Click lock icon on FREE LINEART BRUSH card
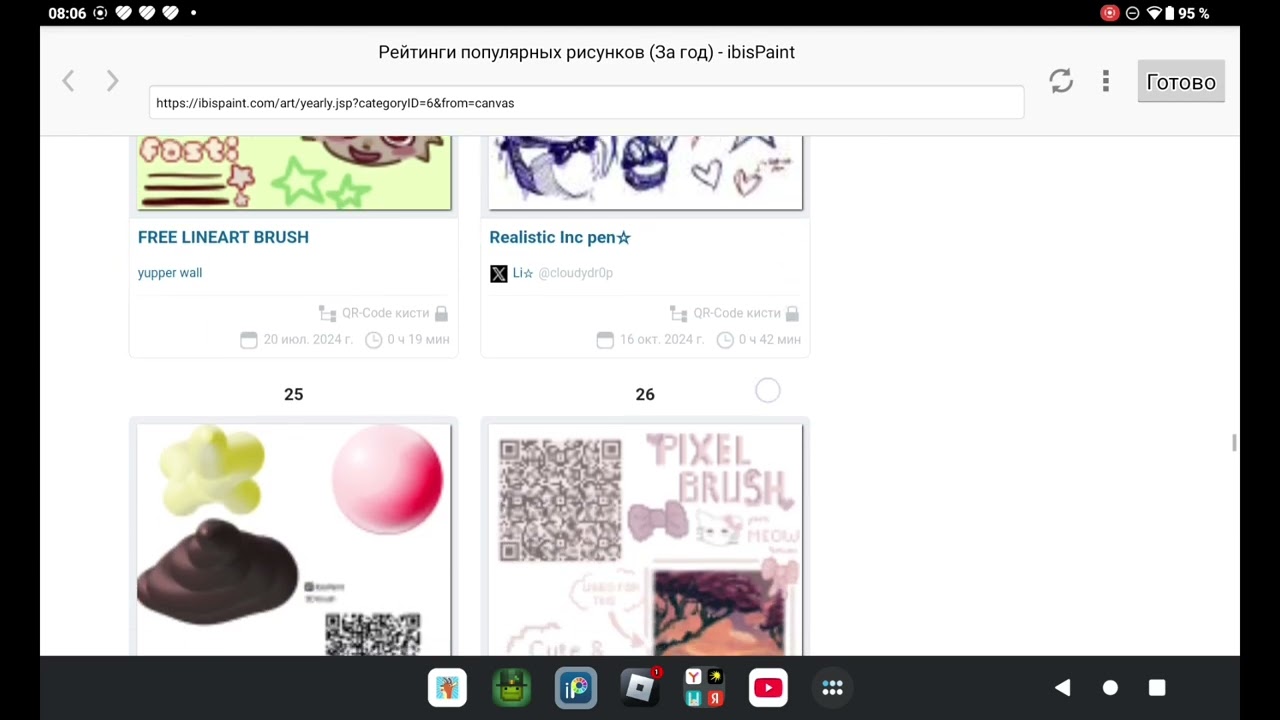 pos(441,313)
